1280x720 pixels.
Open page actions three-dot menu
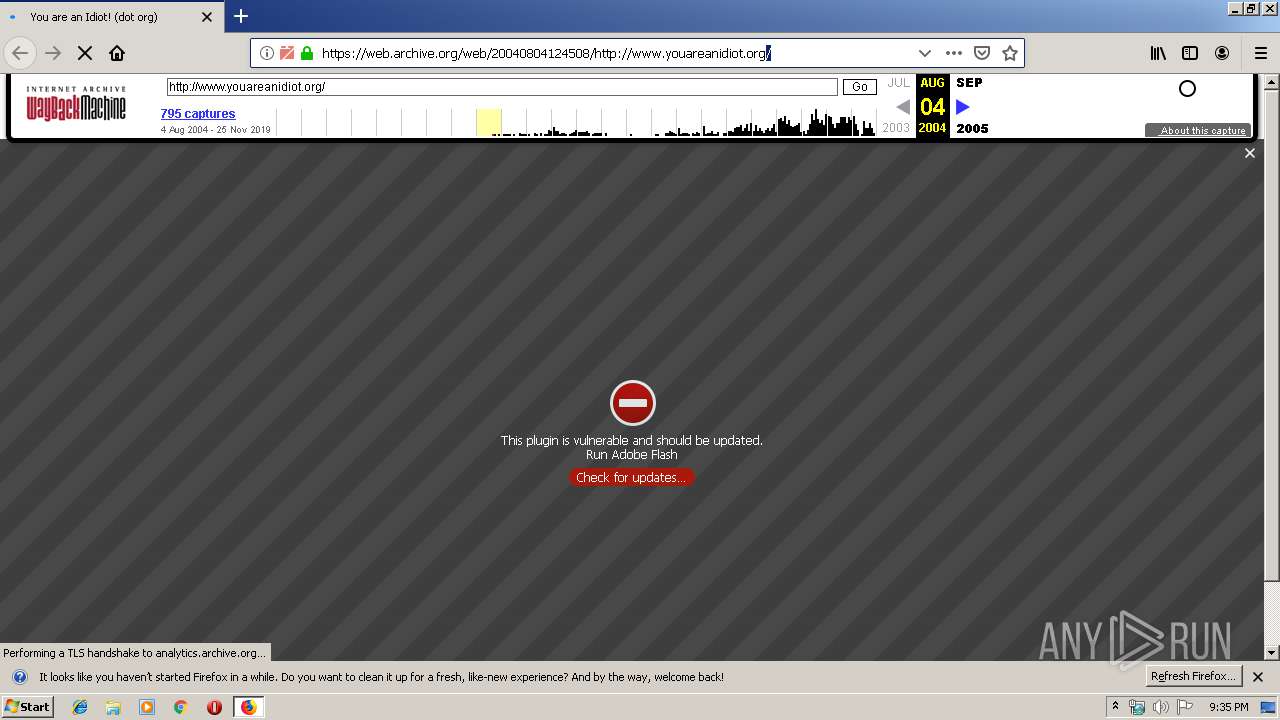(954, 53)
